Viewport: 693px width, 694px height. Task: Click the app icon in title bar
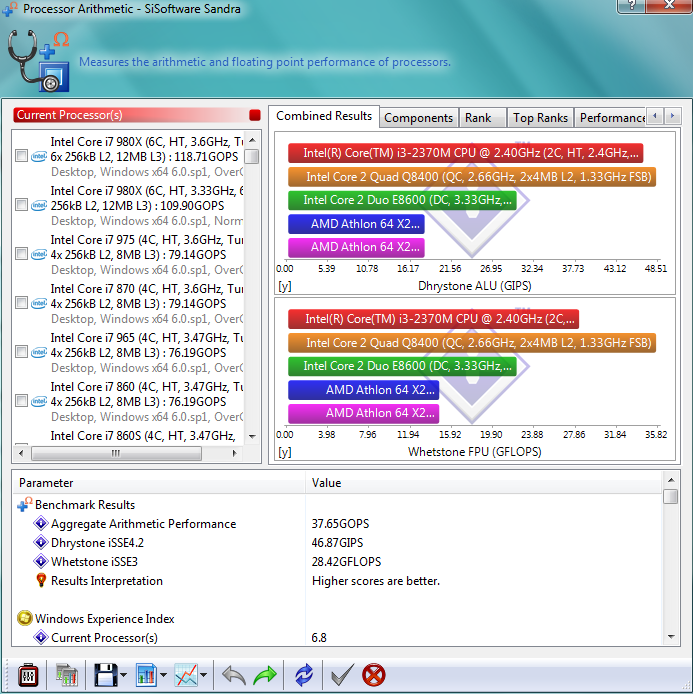tap(10, 8)
